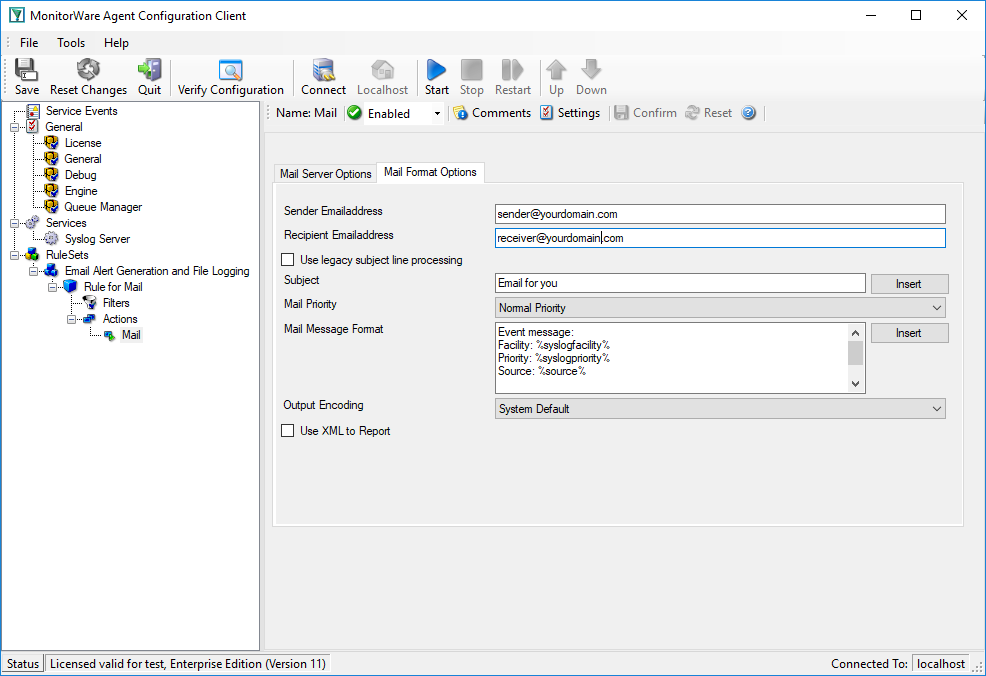The image size is (986, 676).
Task: Open Settings in the action header bar
Action: pos(570,113)
